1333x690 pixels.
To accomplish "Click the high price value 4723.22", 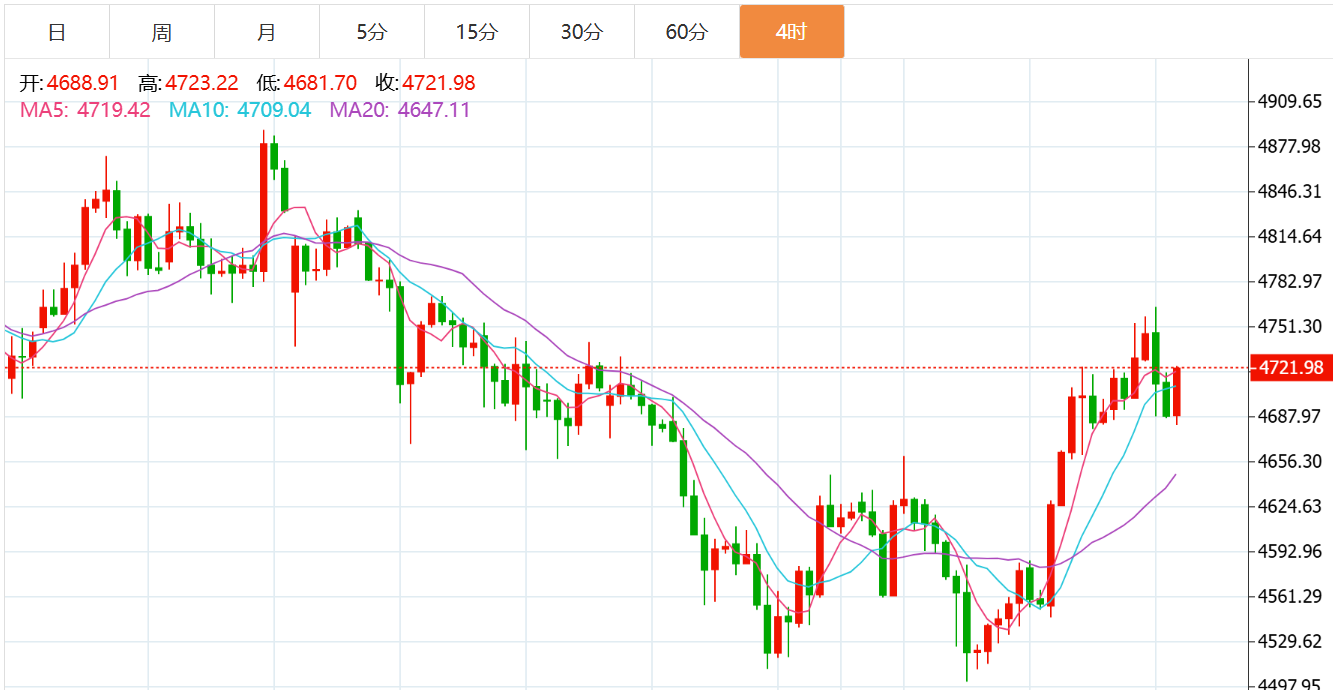I will point(202,83).
